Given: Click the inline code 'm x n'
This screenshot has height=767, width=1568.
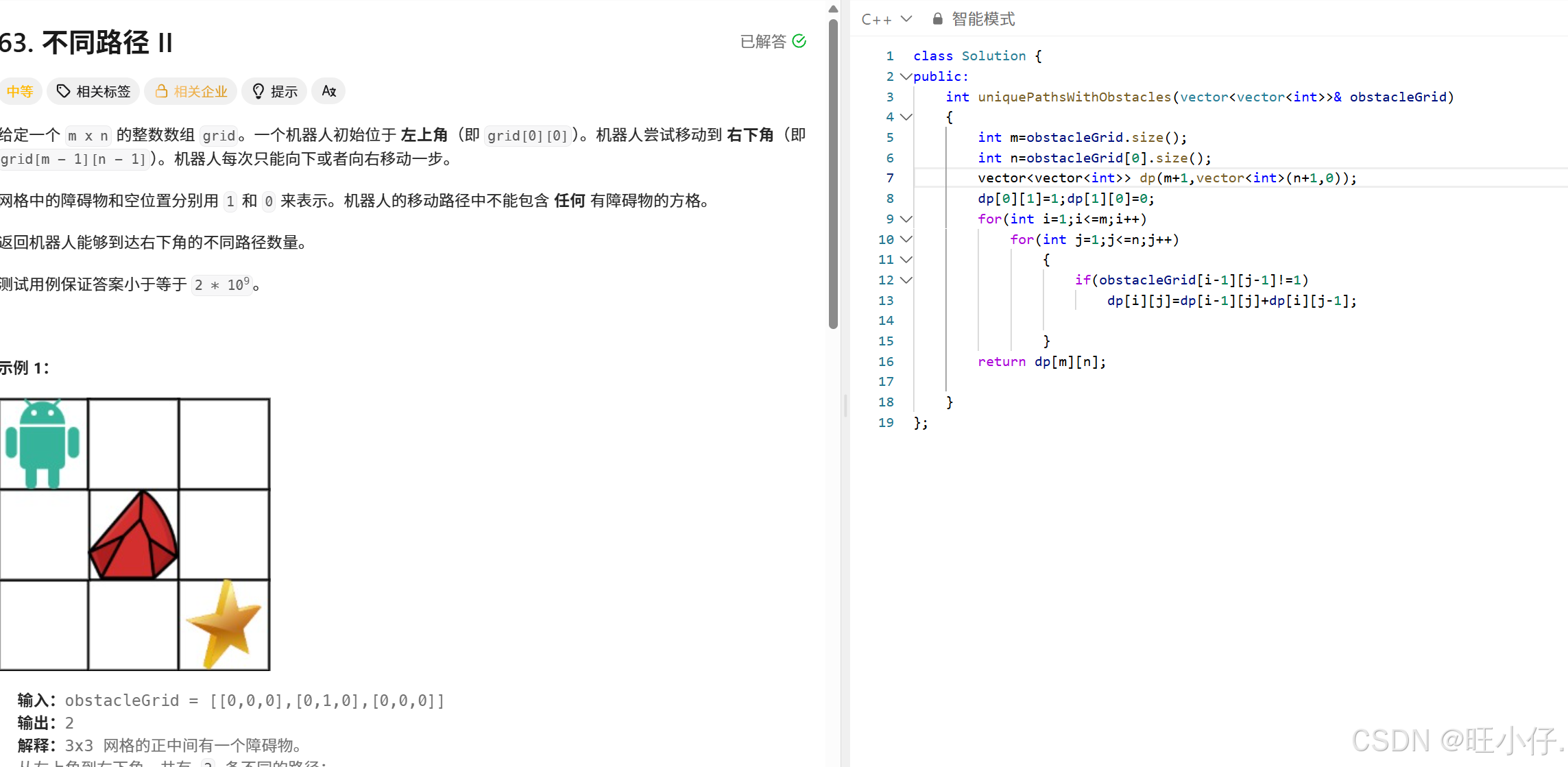Looking at the screenshot, I should 88,136.
